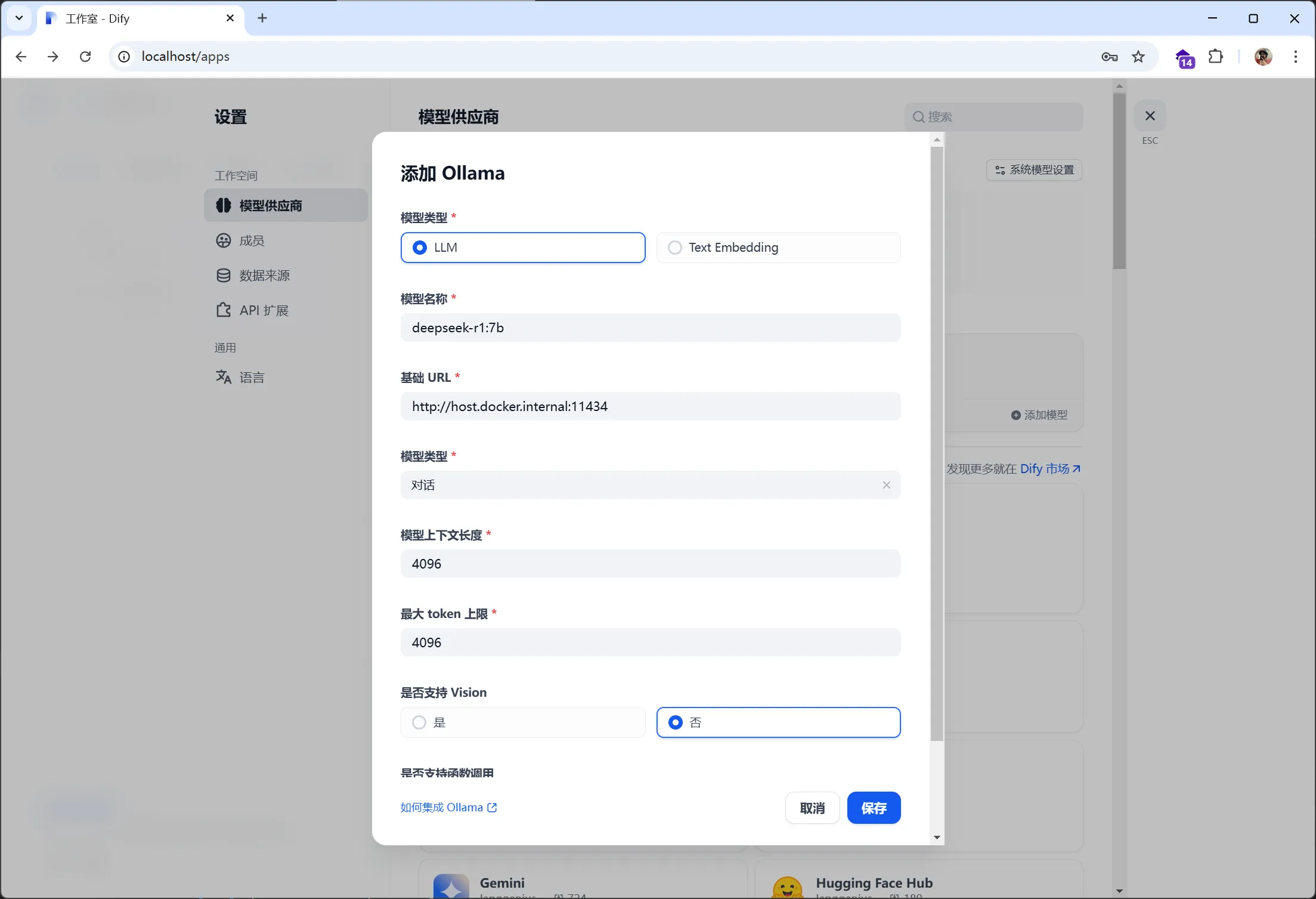Click the 系统模型设置 button
Screen dimensions: 1316x899
point(1034,170)
